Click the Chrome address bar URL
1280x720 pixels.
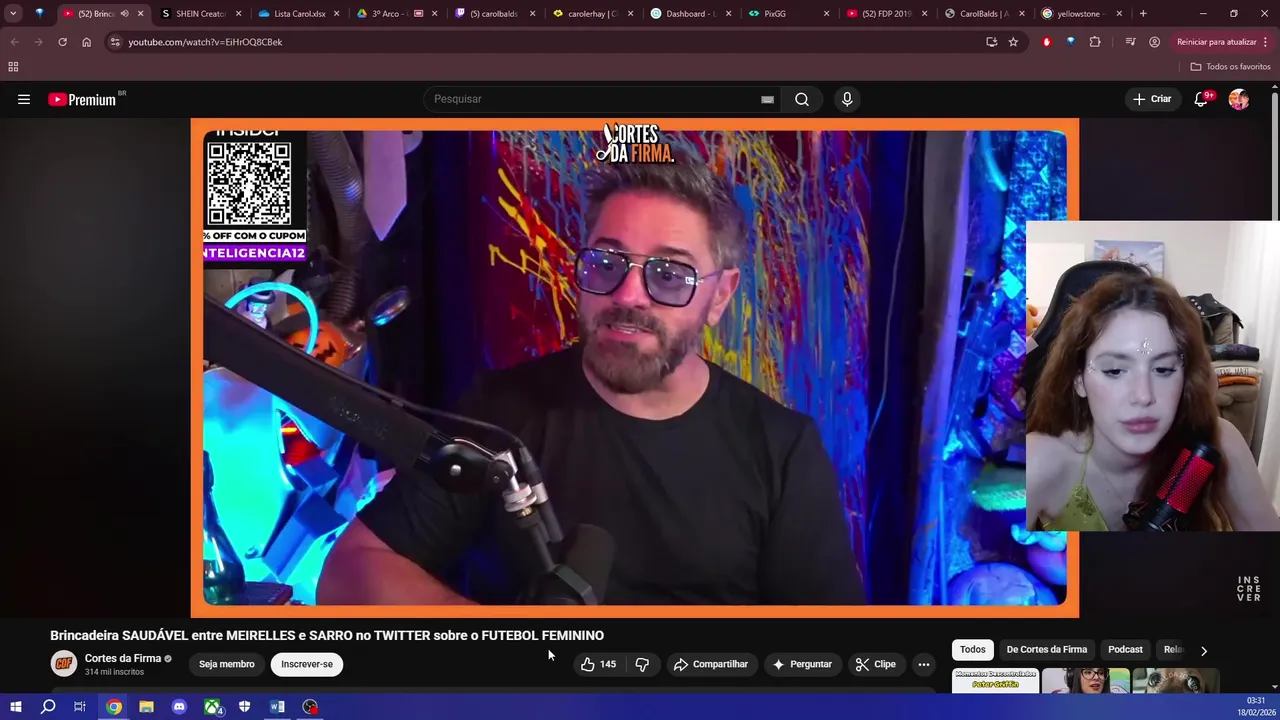205,42
